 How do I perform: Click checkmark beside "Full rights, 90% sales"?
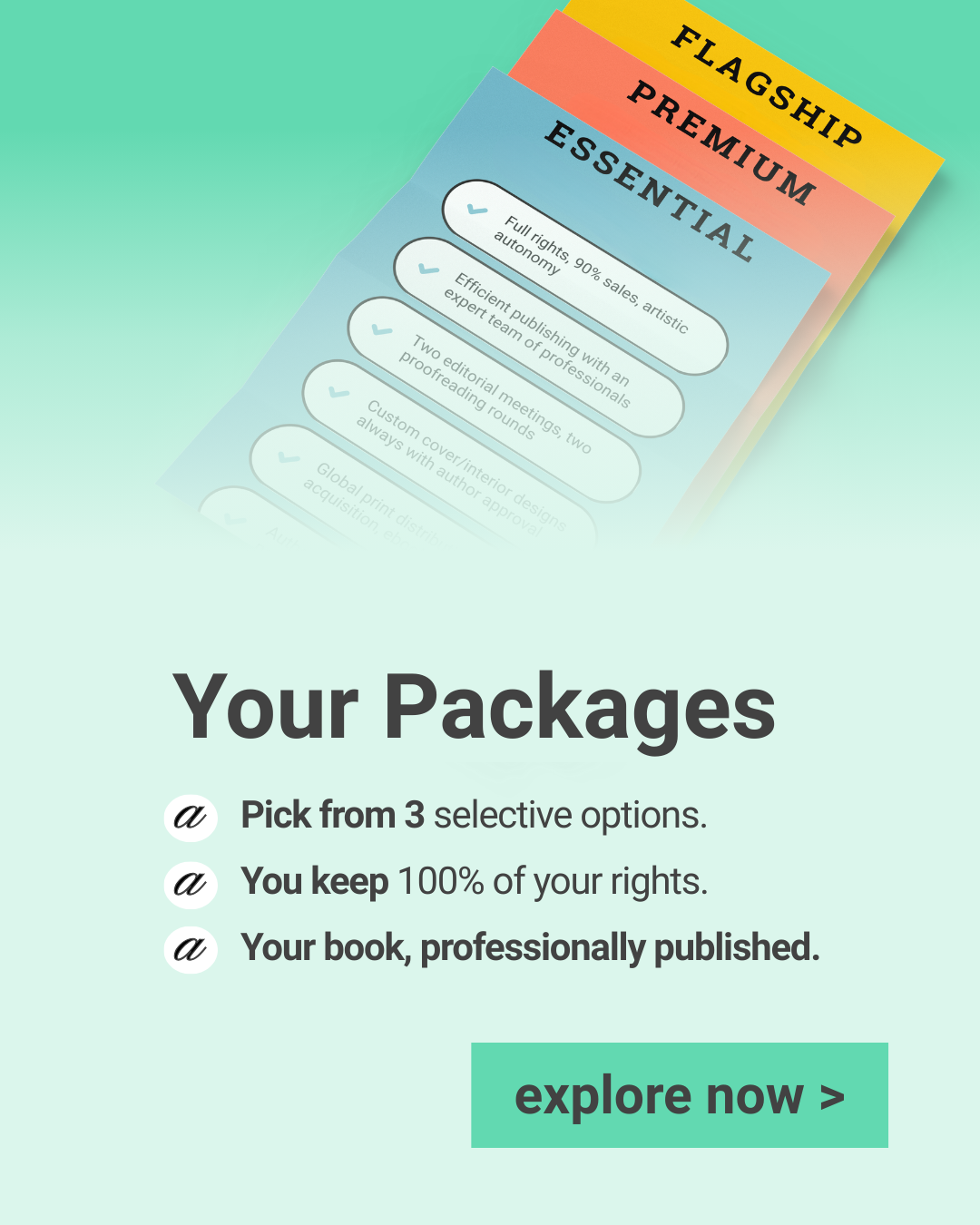477,210
